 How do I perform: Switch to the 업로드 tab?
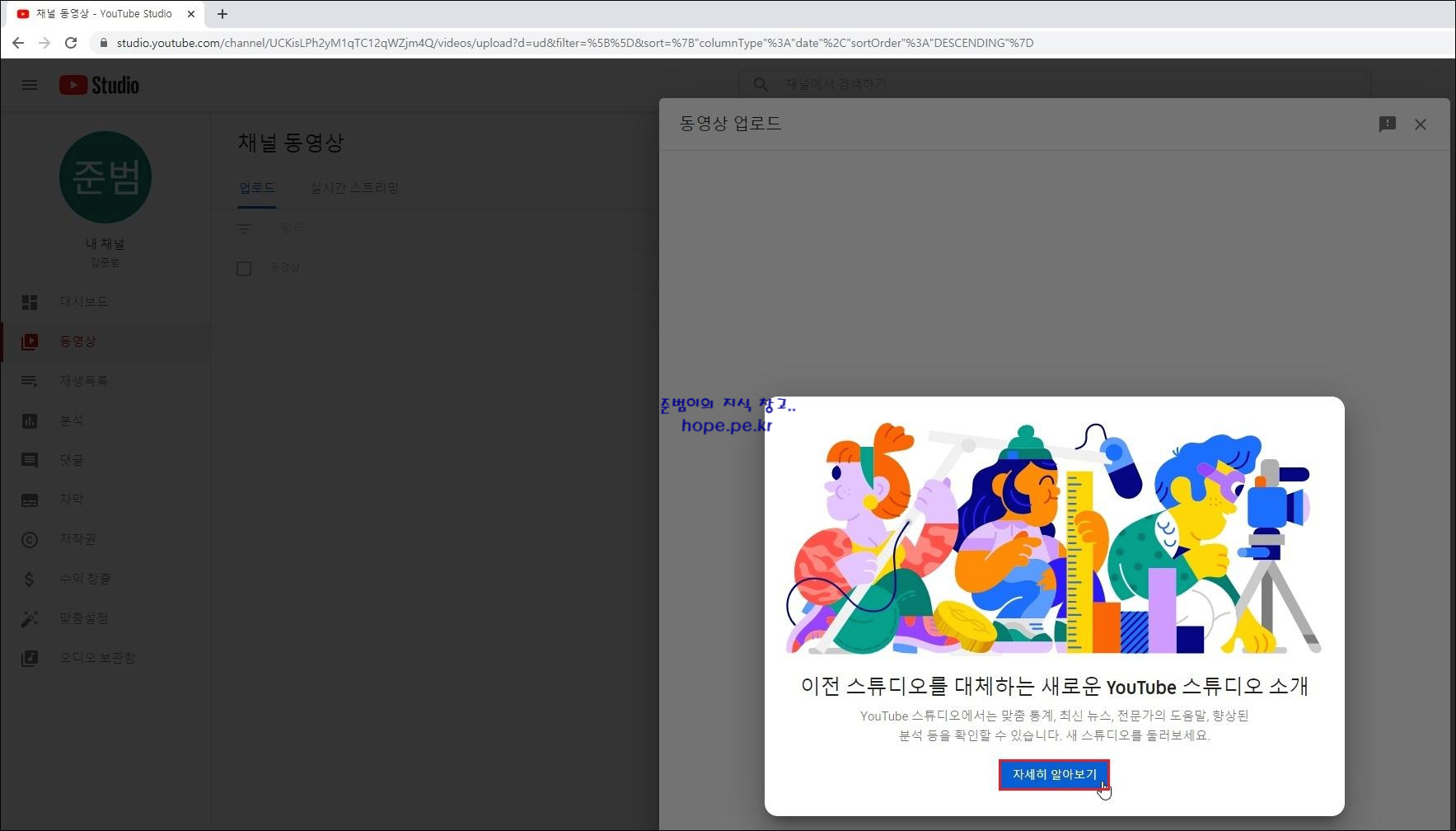click(257, 188)
